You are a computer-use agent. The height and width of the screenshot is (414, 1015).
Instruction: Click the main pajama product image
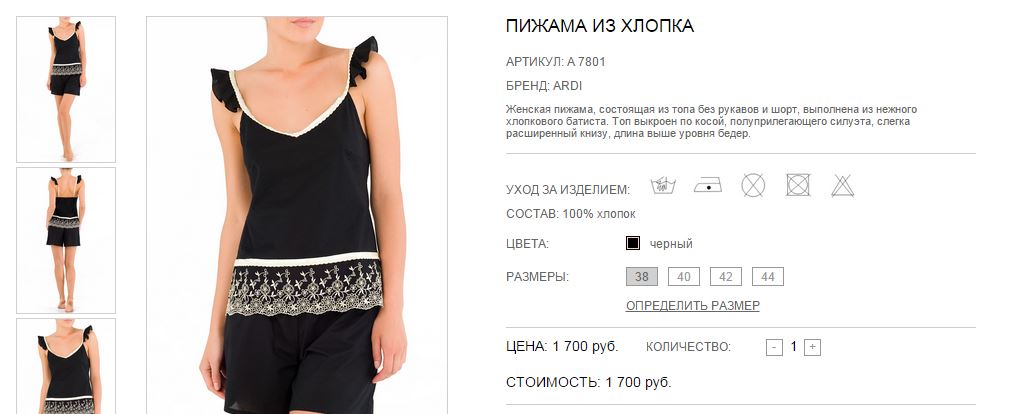(x=297, y=215)
